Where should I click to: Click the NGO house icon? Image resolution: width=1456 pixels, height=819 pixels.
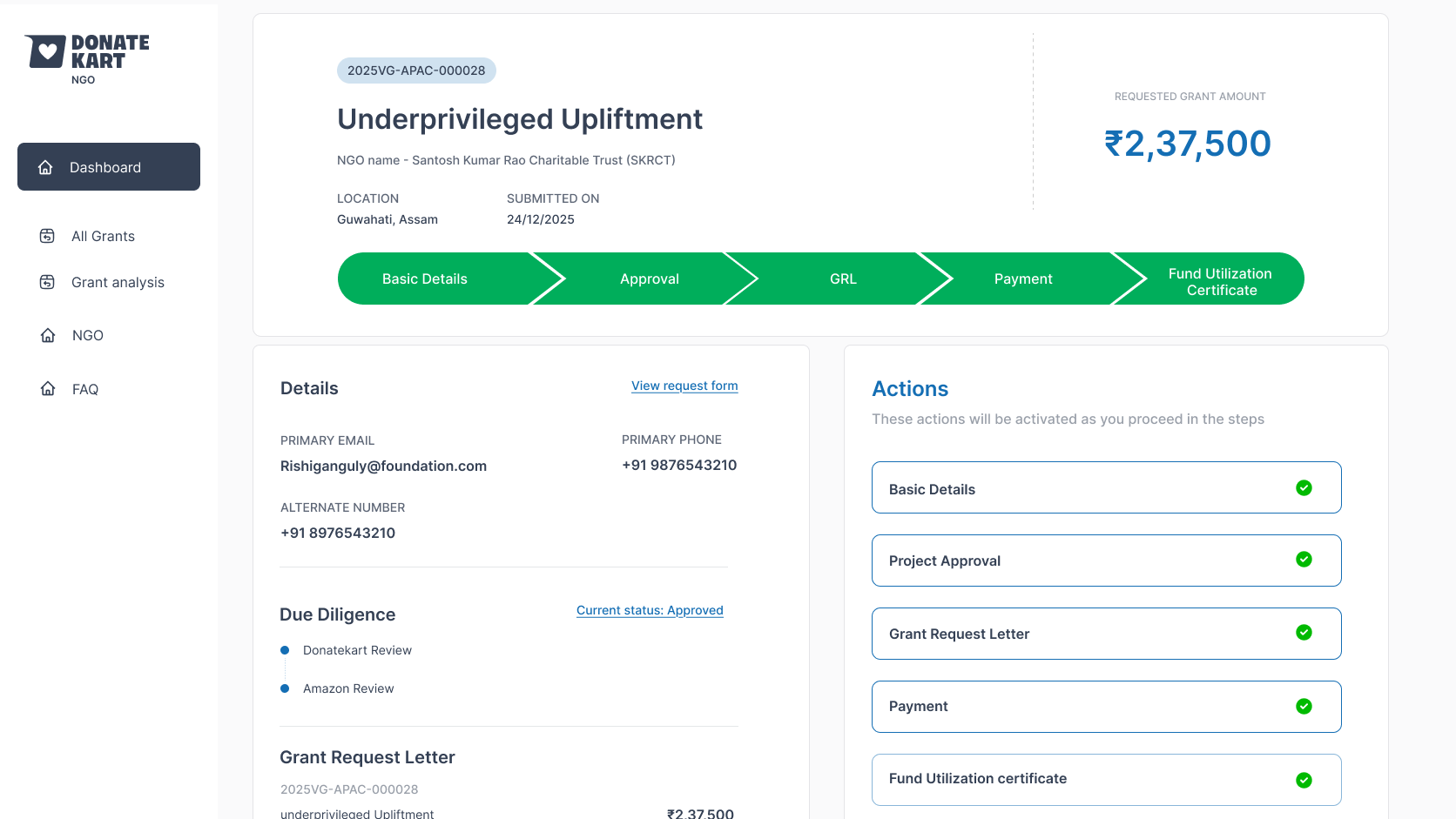[x=48, y=335]
